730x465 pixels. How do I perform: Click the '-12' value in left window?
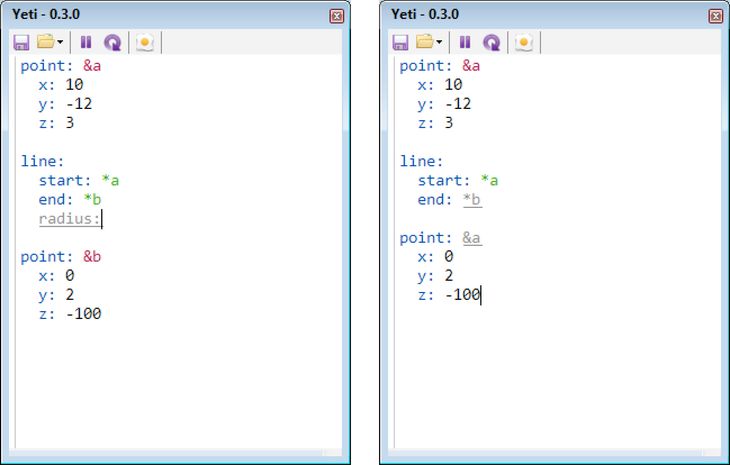[79, 104]
